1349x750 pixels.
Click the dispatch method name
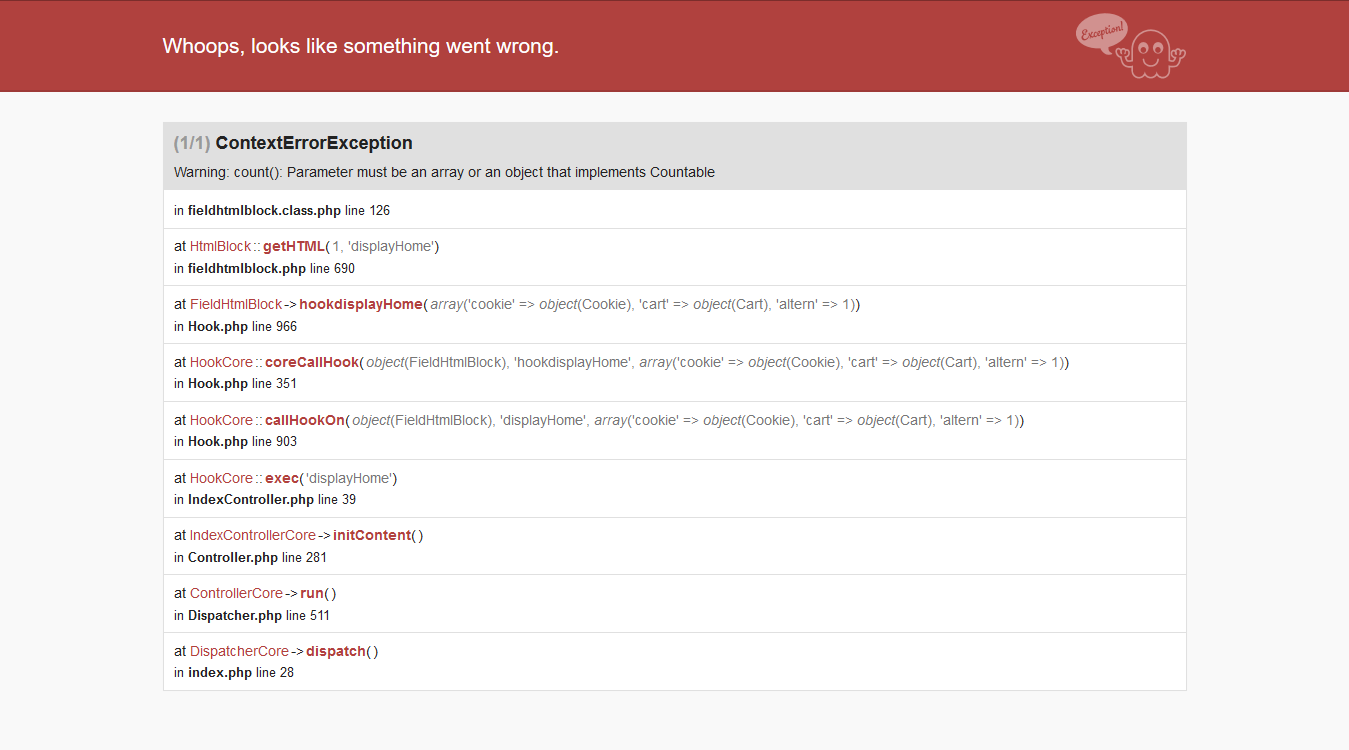(x=336, y=652)
